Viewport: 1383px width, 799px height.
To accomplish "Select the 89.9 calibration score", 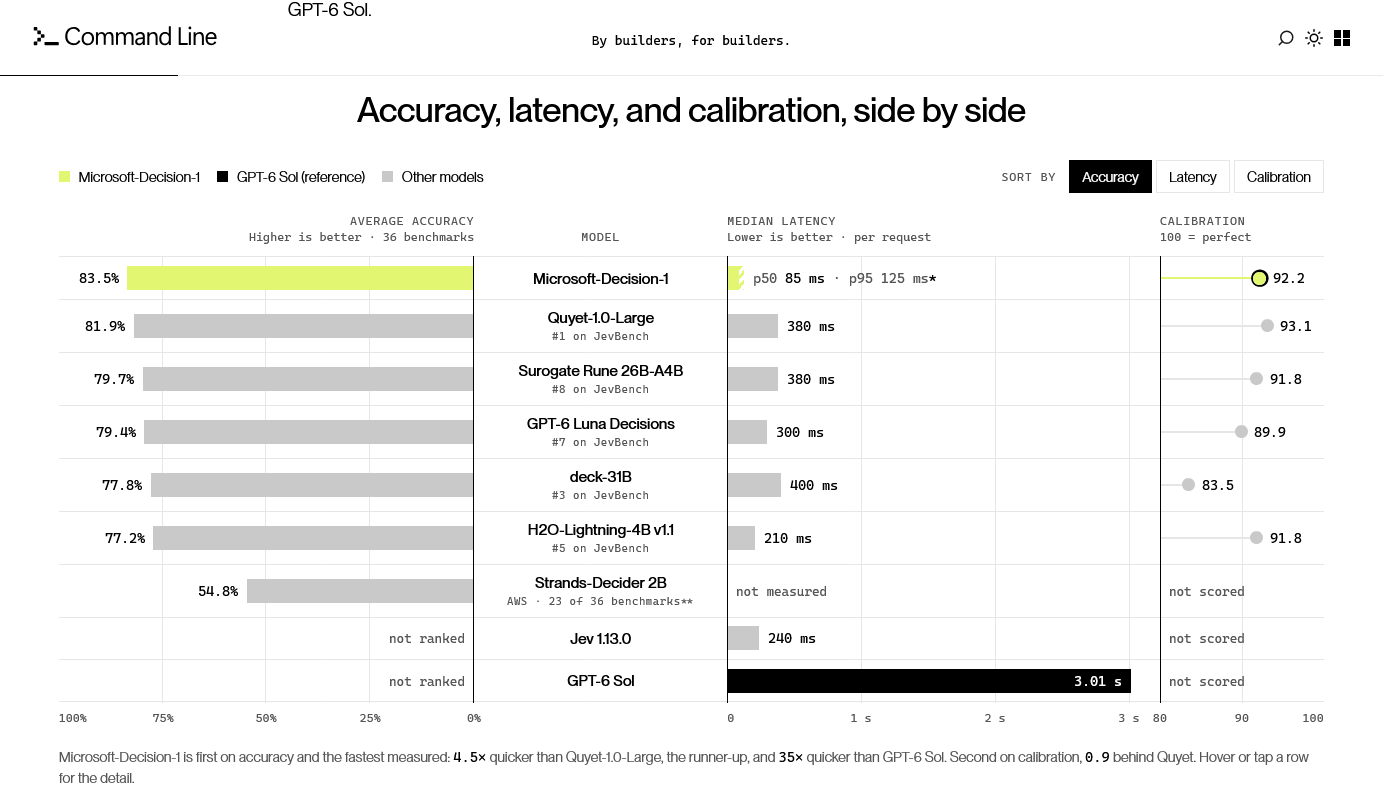I will coord(1270,432).
